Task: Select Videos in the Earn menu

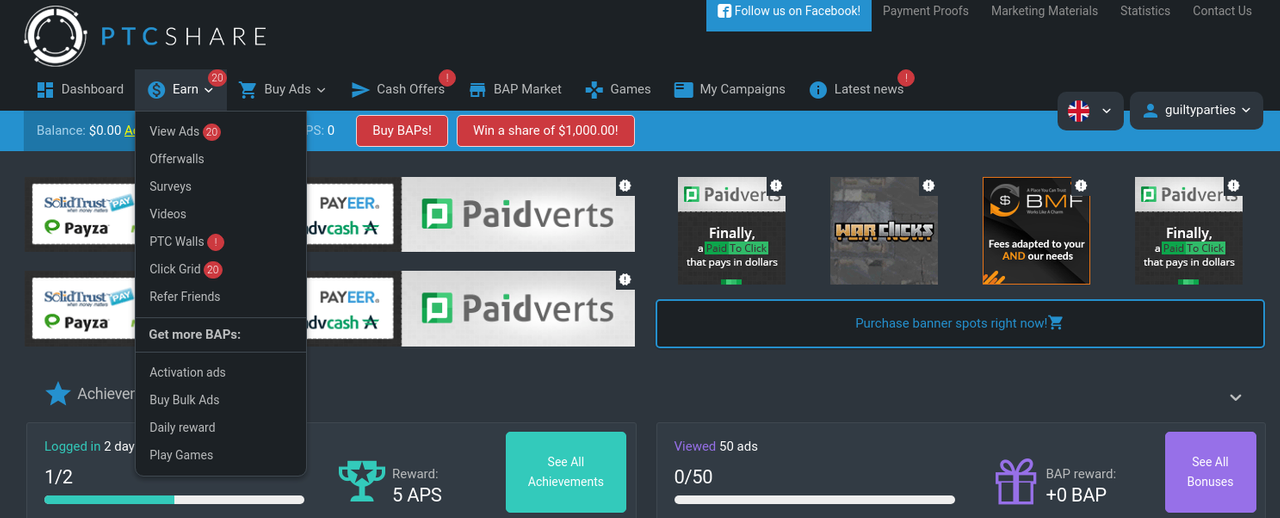Action: pos(168,214)
